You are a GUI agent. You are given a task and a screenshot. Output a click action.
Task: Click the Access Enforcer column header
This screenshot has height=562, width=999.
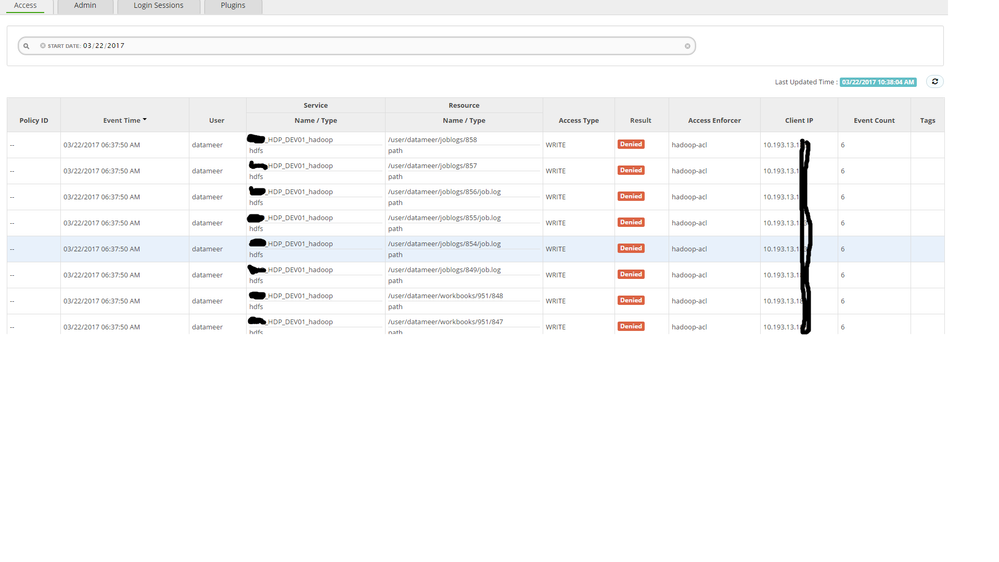[714, 120]
